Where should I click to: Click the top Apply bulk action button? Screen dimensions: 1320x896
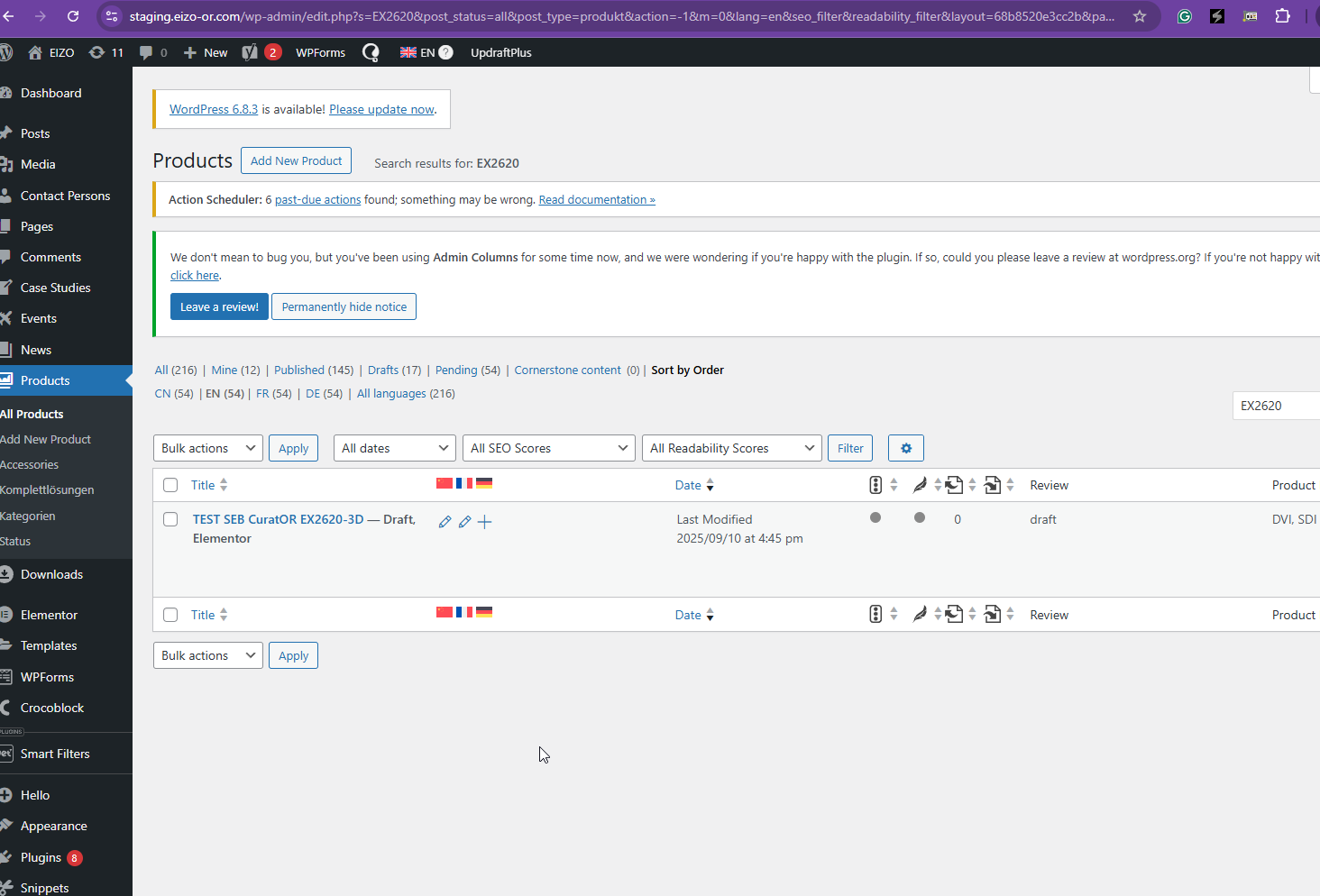click(293, 448)
